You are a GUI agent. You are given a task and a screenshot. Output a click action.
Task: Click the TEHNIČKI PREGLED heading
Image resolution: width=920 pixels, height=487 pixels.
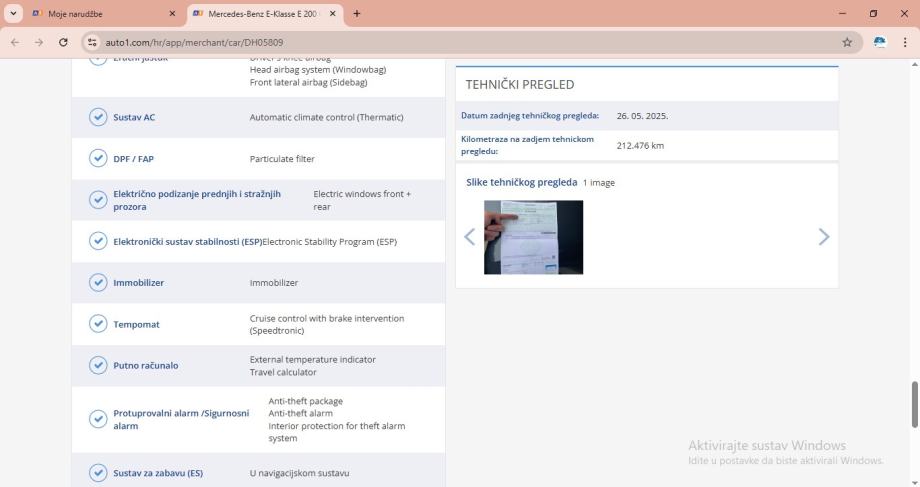tap(520, 84)
